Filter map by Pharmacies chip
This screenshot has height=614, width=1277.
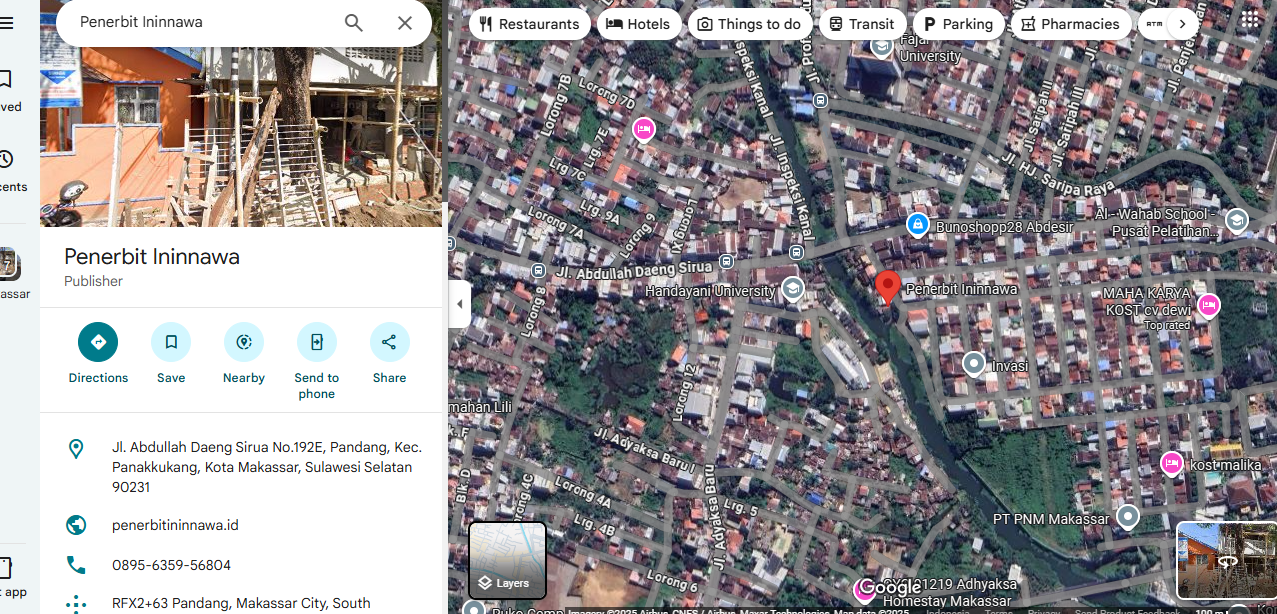tap(1070, 24)
